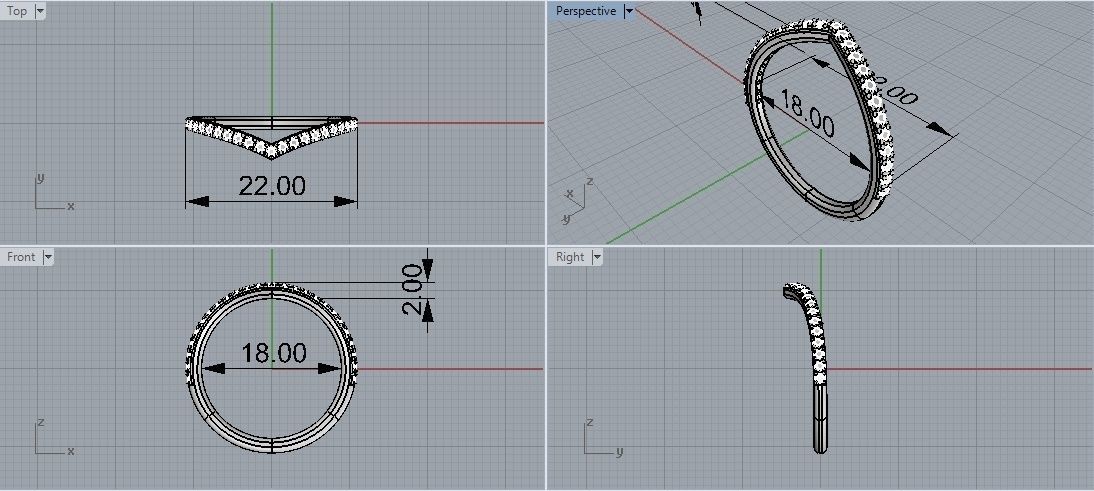The height and width of the screenshot is (491, 1094).
Task: Select the 22.00 dimension in Top view
Action: pos(272,186)
